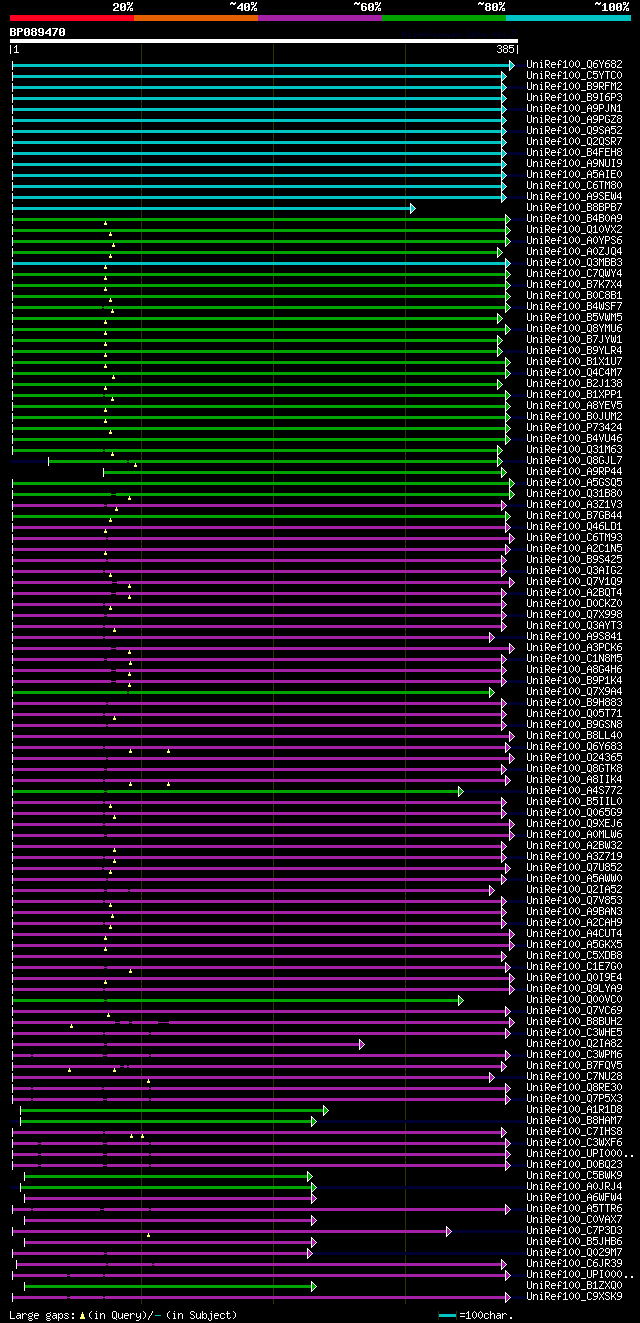Open hit UniRef100_B9I6P3
Image resolution: width=640 pixels, height=1323 pixels.
(575, 98)
